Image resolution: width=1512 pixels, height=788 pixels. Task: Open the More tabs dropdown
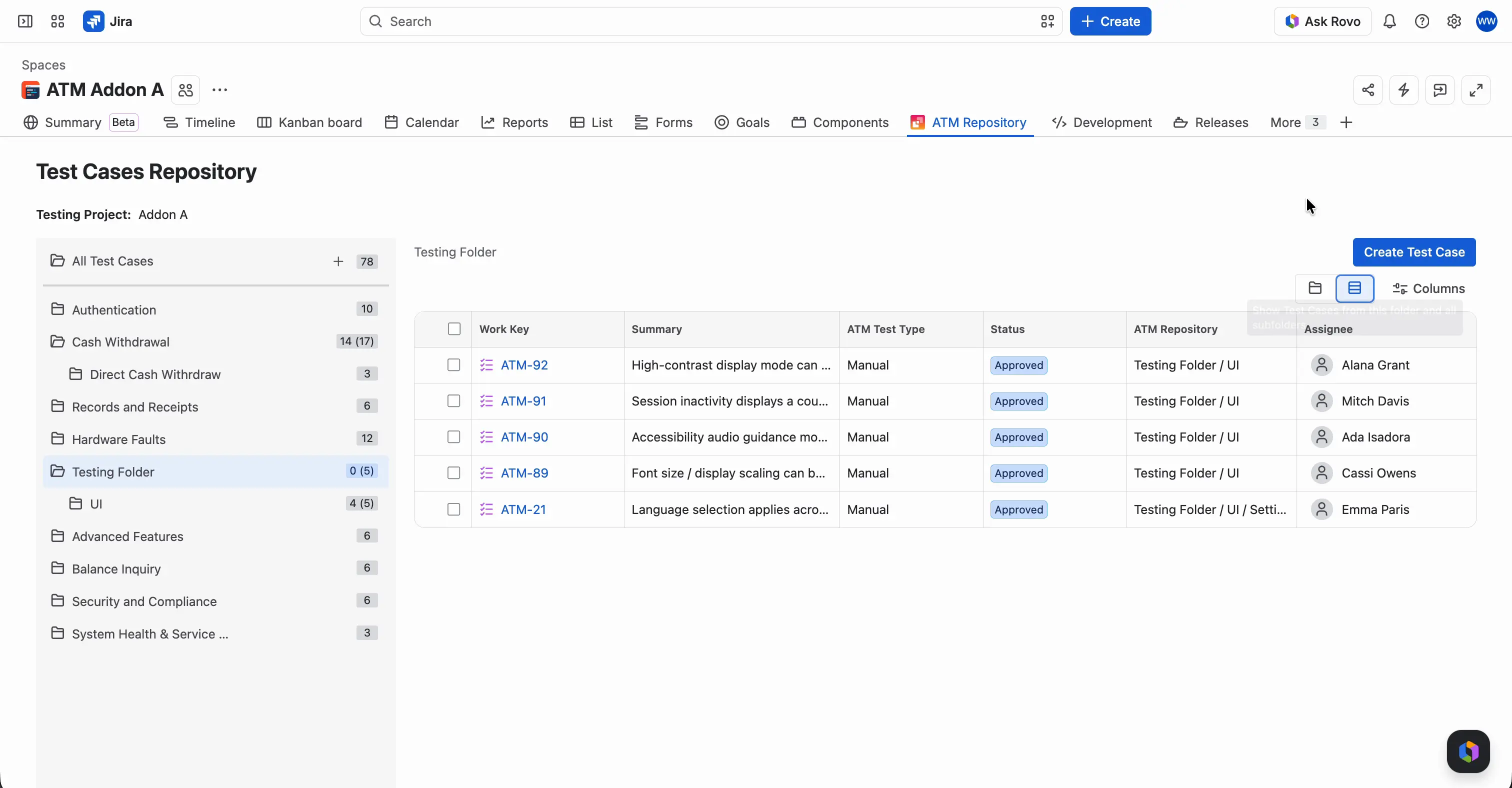(x=1298, y=122)
